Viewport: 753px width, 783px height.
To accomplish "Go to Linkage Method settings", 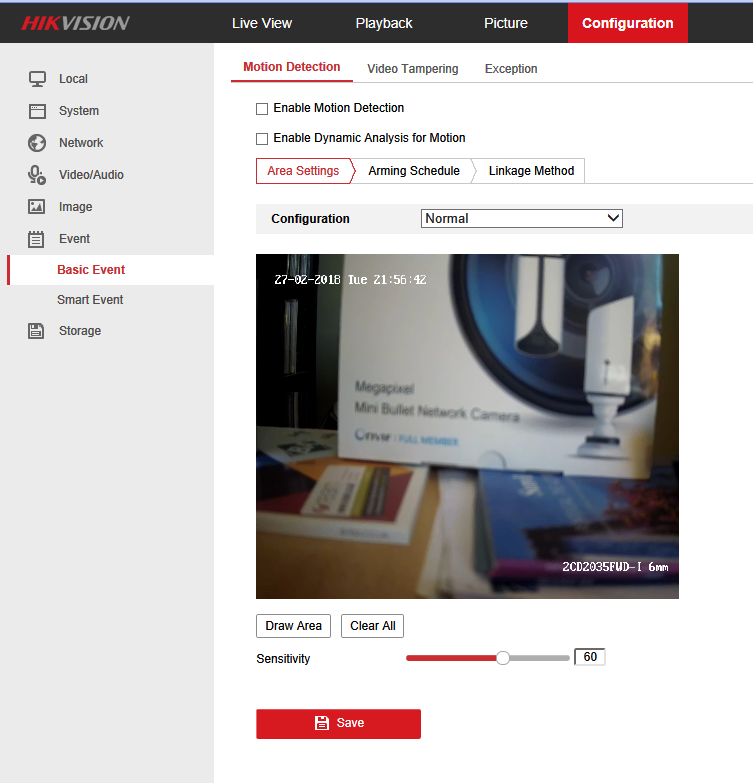I will pos(531,171).
